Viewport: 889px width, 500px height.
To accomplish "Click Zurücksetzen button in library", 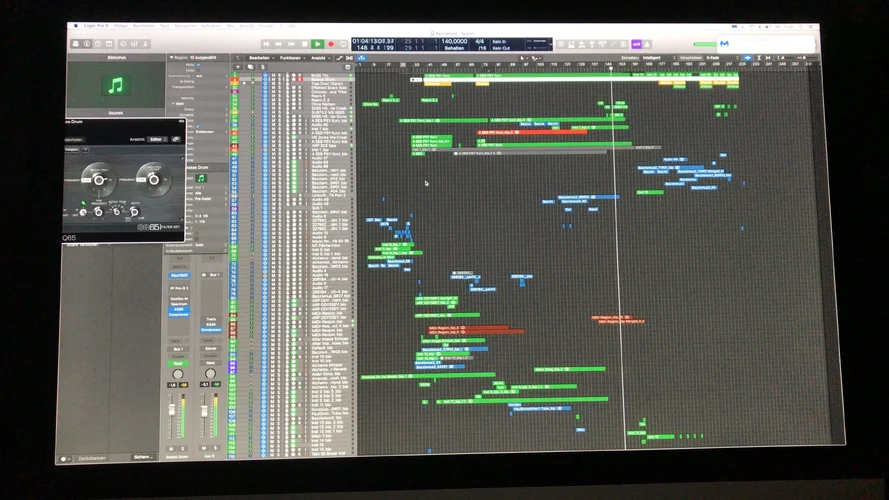I will point(92,458).
